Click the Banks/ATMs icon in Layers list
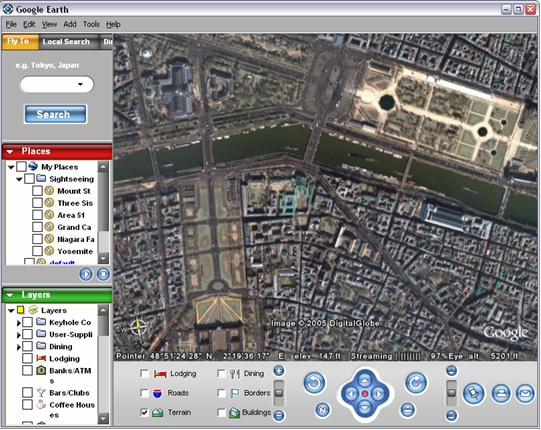Image resolution: width=541 pixels, height=430 pixels. tap(41, 371)
